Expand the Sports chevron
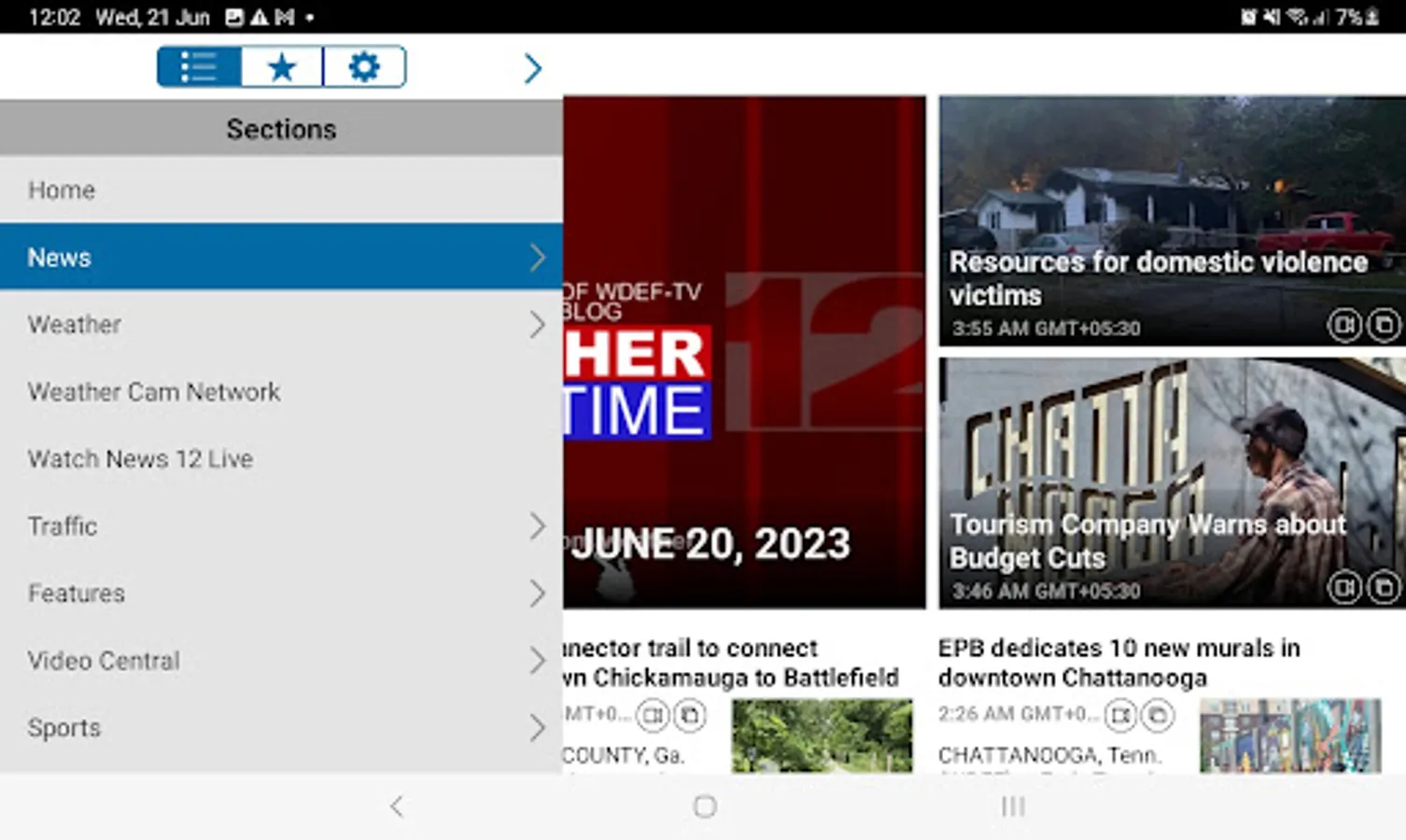 [x=538, y=728]
